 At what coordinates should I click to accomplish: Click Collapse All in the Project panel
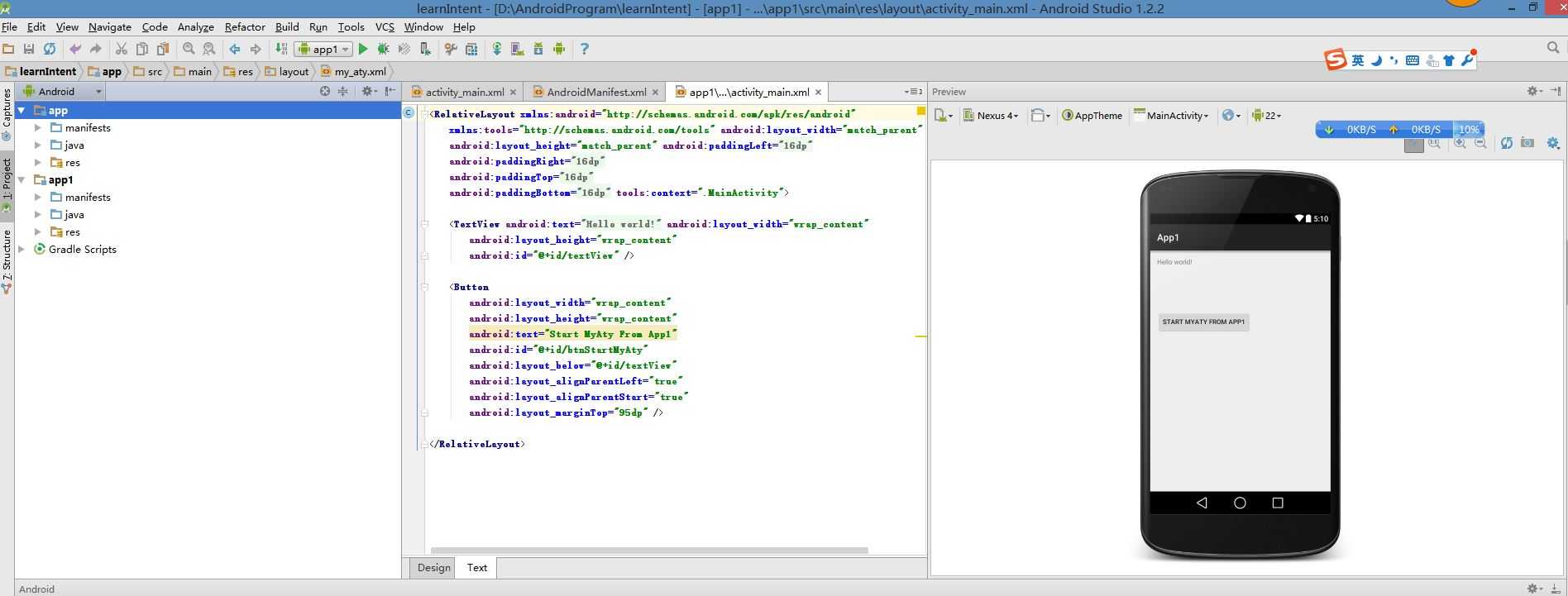(x=342, y=92)
